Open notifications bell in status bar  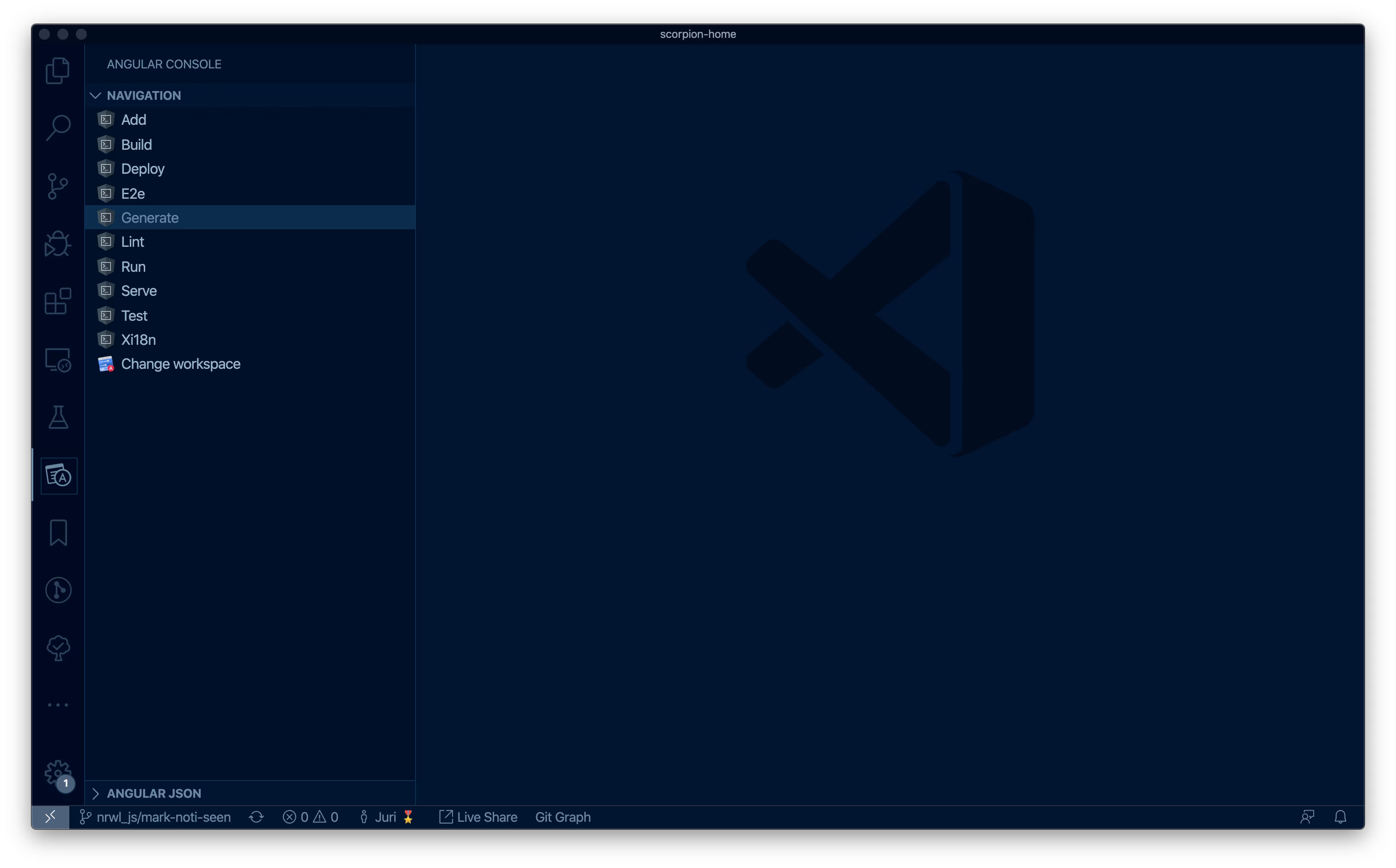(1341, 817)
